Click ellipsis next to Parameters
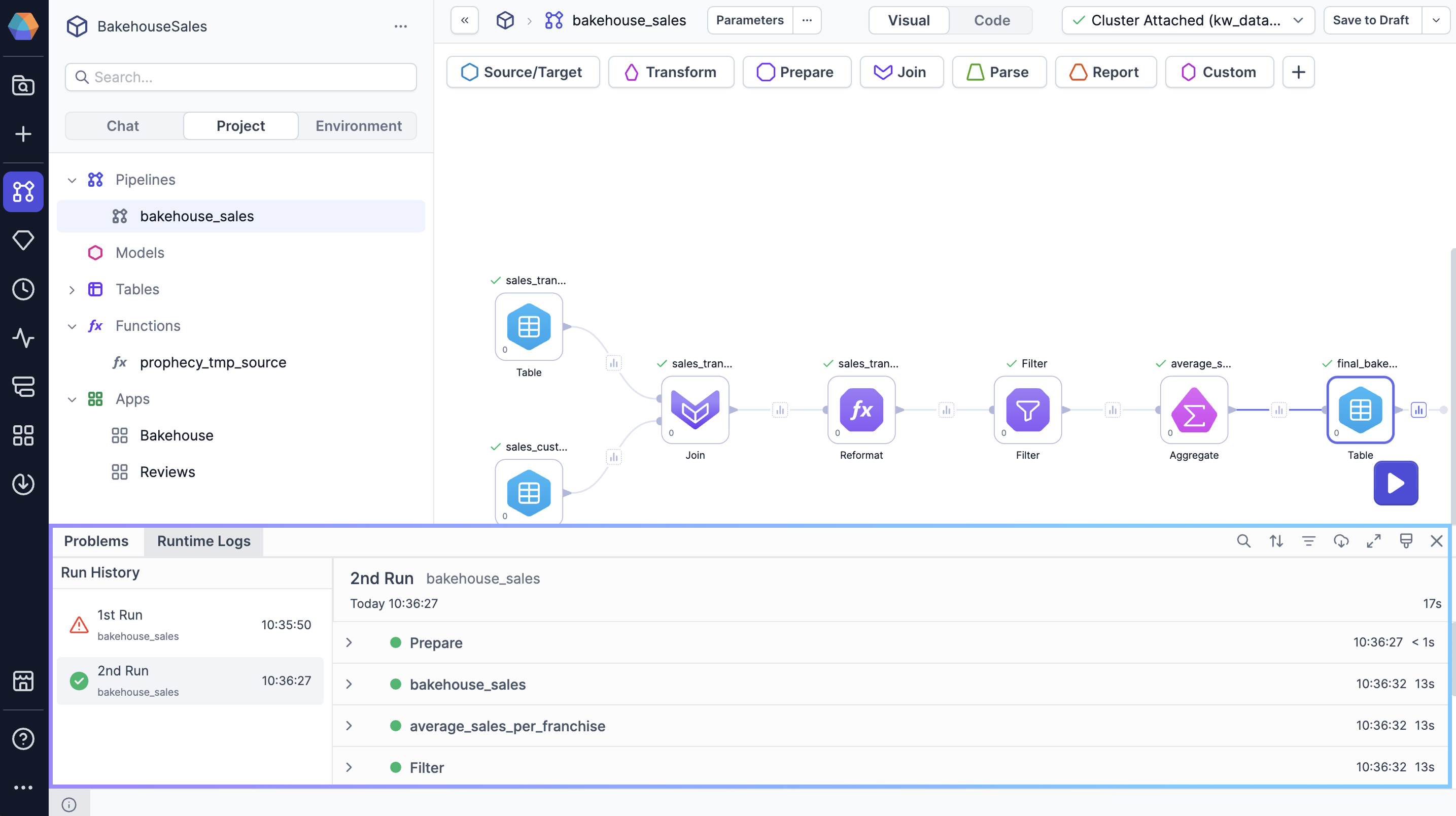The width and height of the screenshot is (1456, 816). click(x=807, y=20)
